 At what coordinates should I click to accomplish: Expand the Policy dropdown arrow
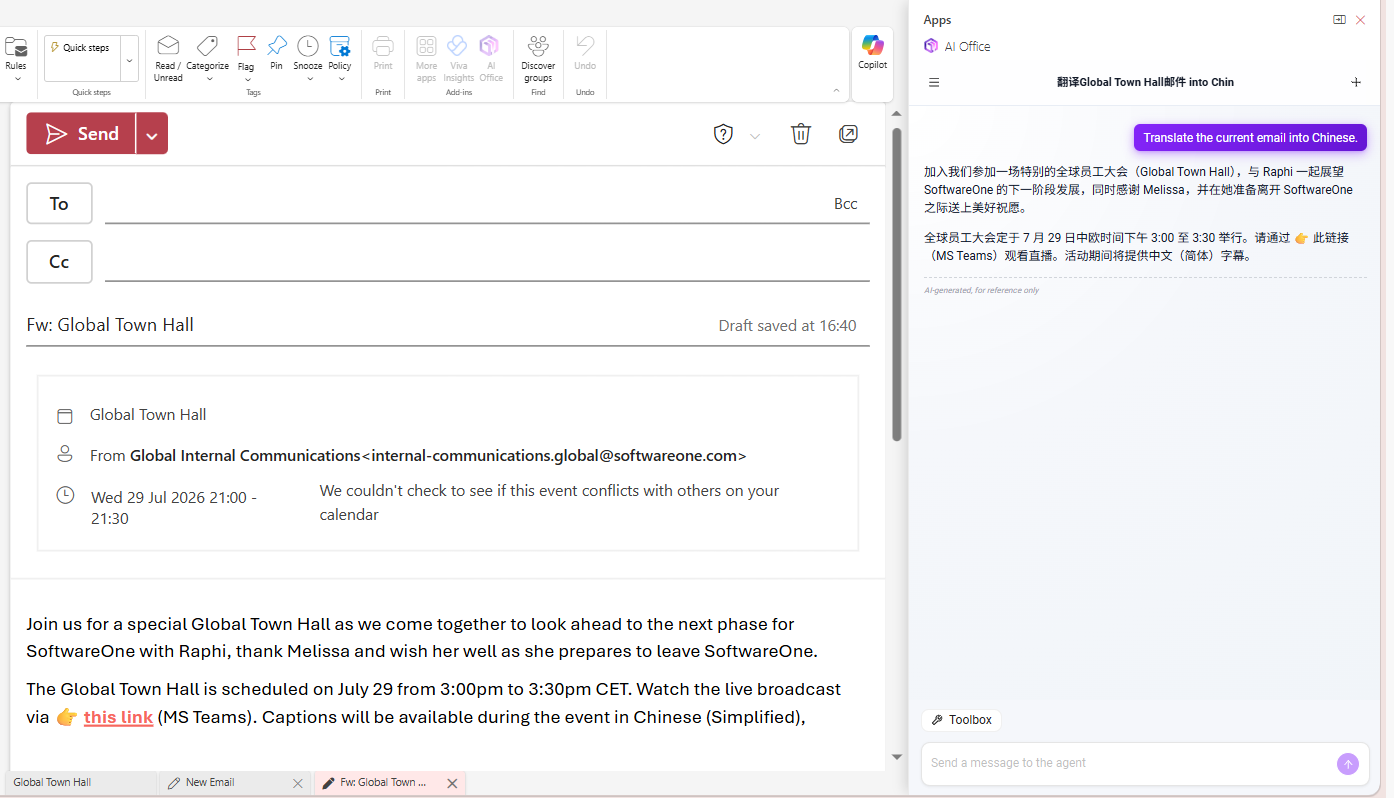pyautogui.click(x=340, y=78)
